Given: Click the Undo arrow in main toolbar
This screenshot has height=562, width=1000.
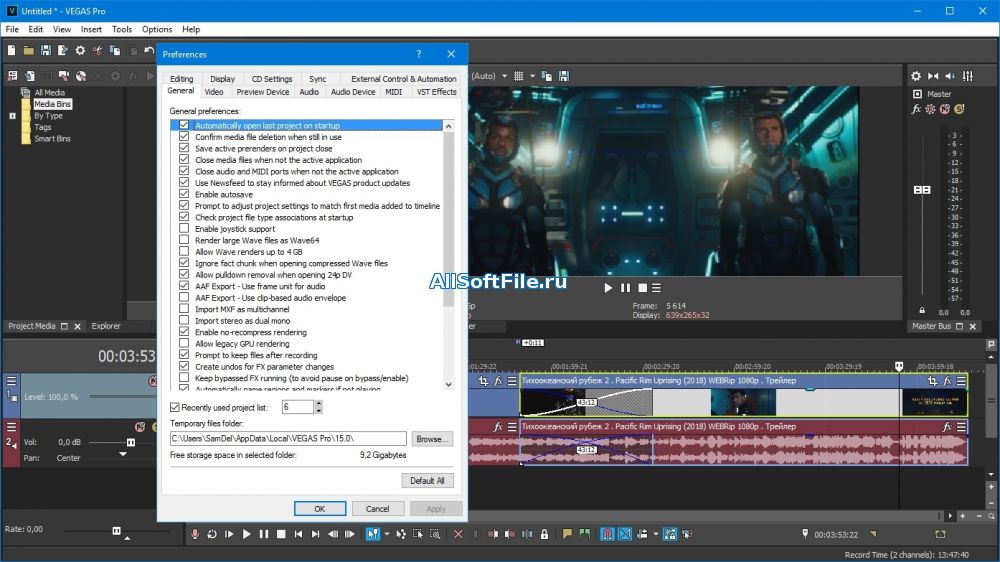Looking at the screenshot, I should point(149,50).
